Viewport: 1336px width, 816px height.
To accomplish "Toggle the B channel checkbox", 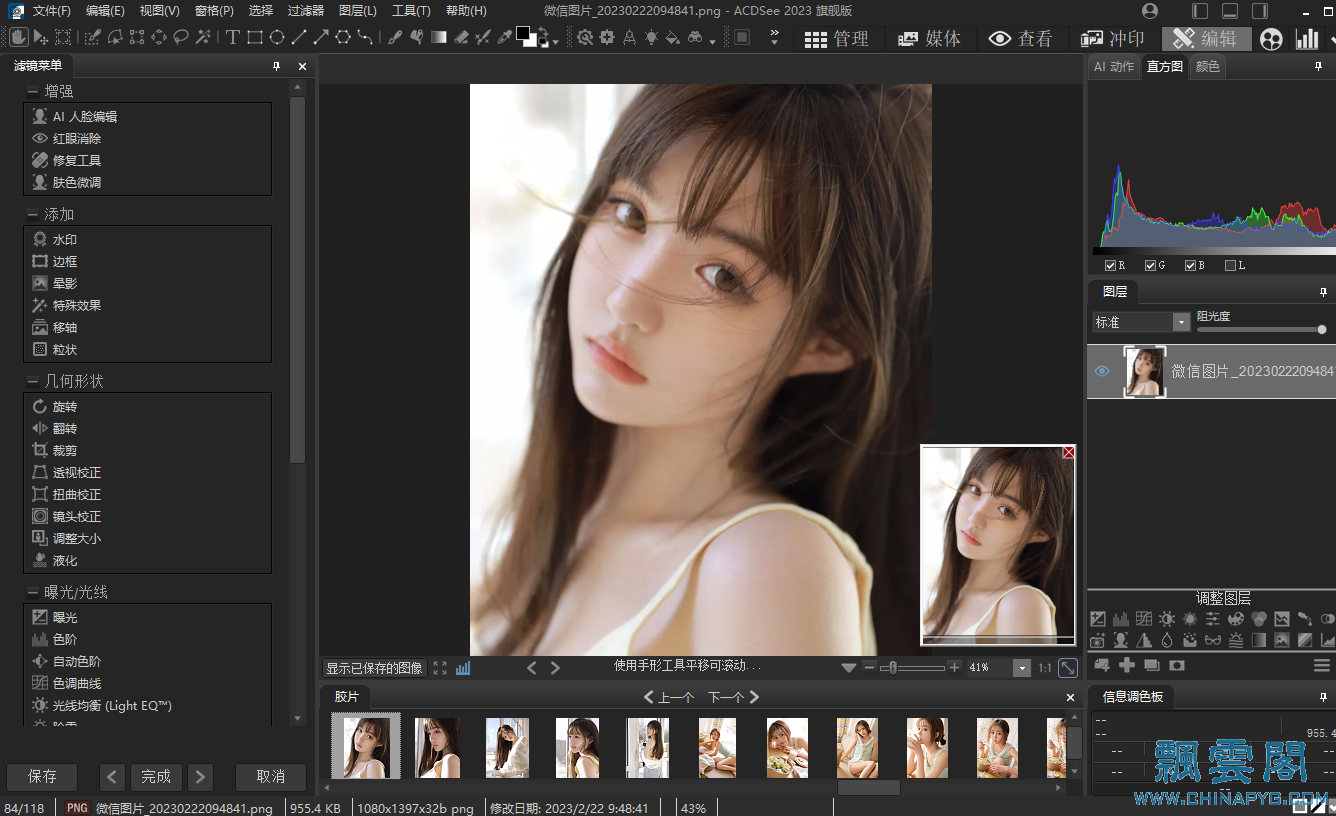I will (x=1190, y=265).
